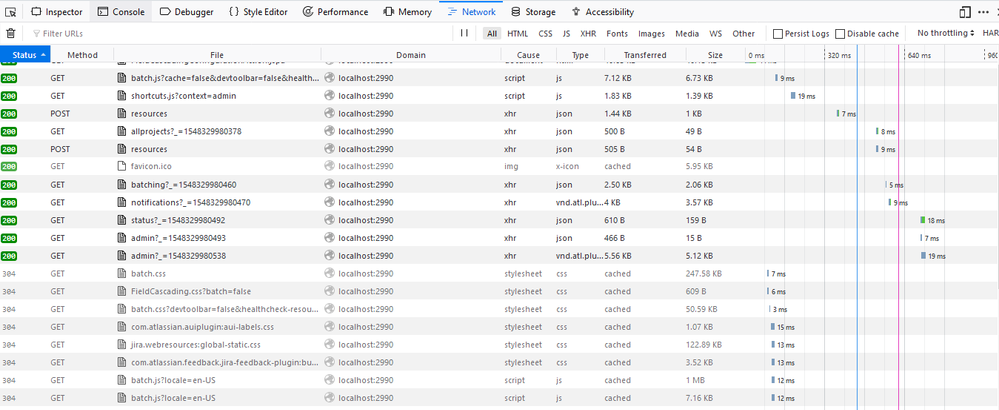Viewport: 999px width, 410px height.
Task: Sort by the Domain column header
Action: click(411, 55)
